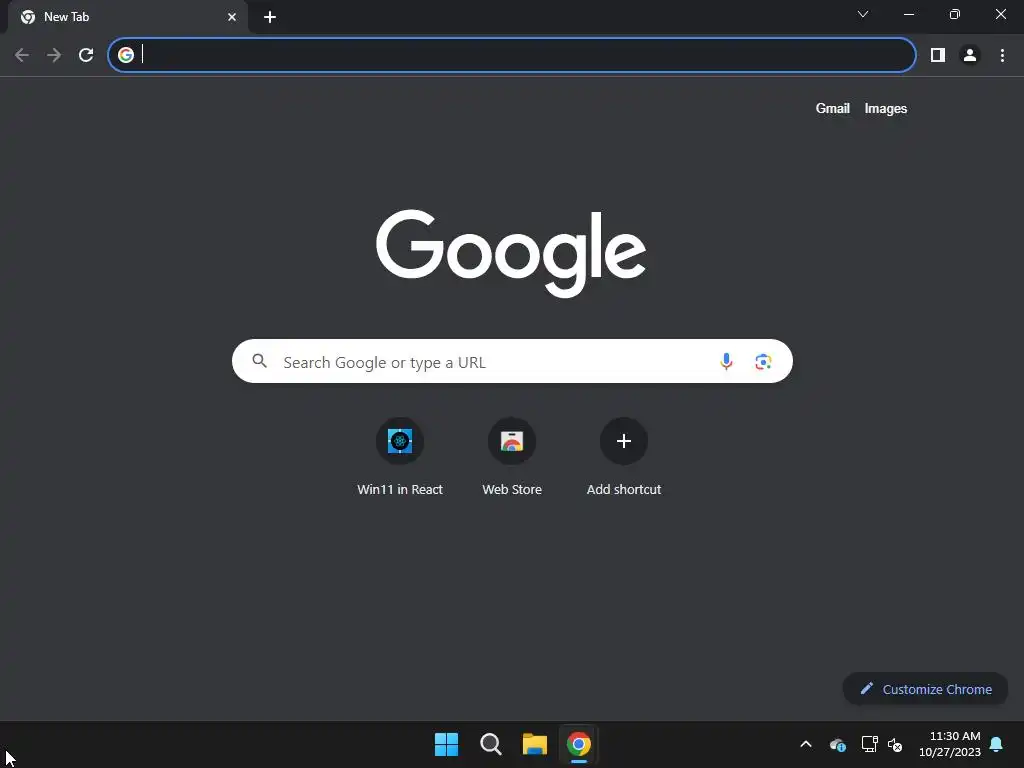
Task: Open notifications bell icon
Action: pyautogui.click(x=997, y=744)
